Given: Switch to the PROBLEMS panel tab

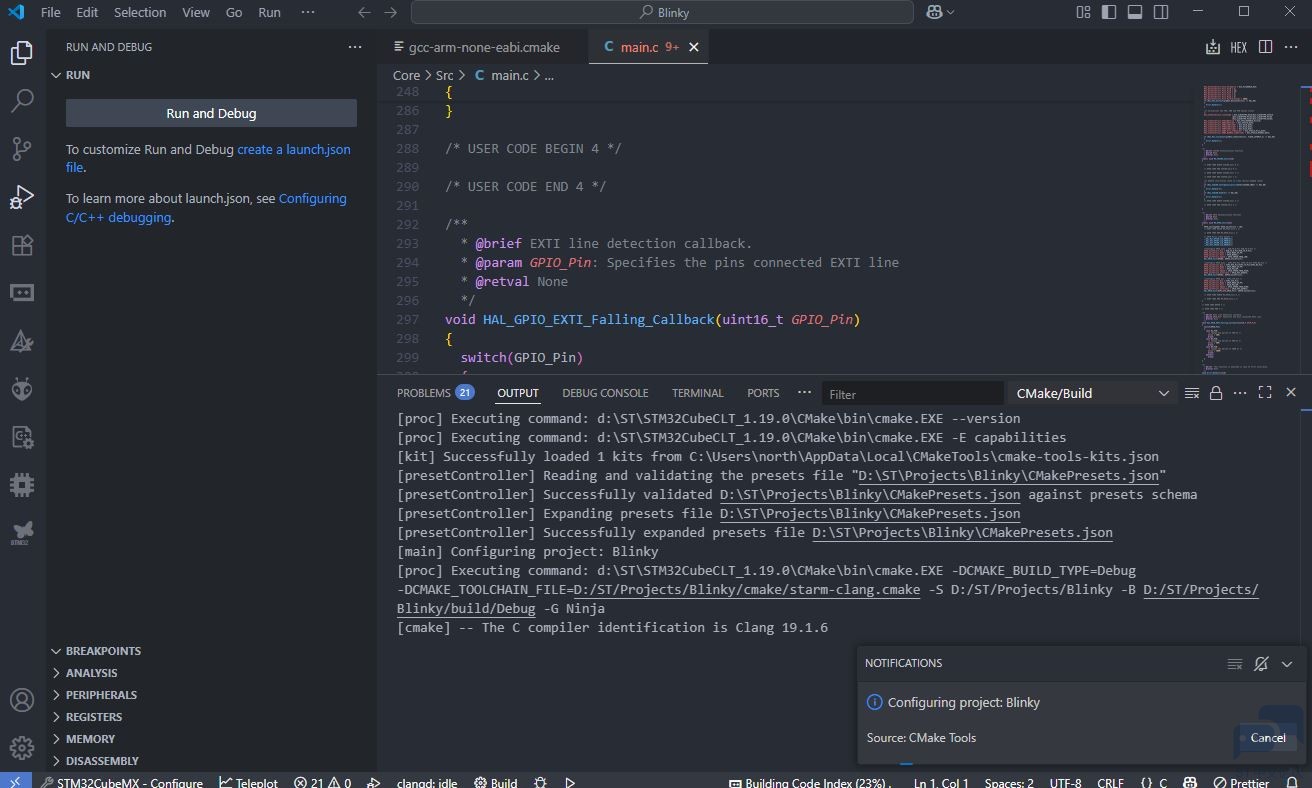Looking at the screenshot, I should (435, 393).
